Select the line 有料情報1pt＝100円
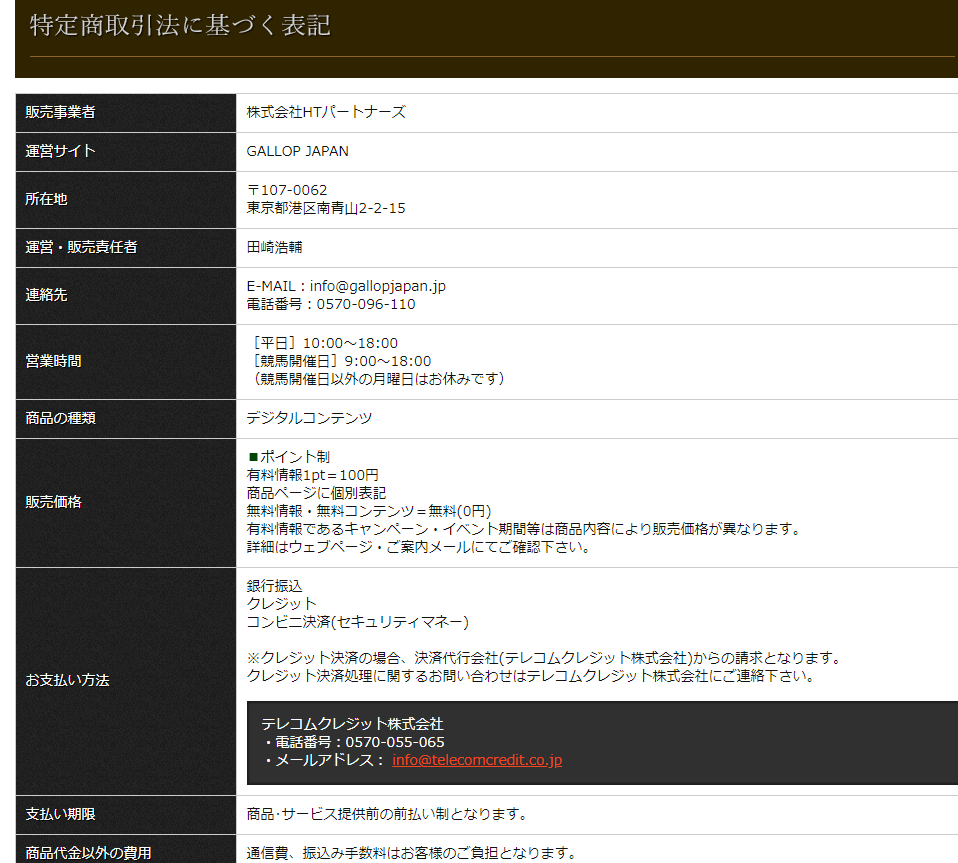This screenshot has width=958, height=863. click(312, 475)
